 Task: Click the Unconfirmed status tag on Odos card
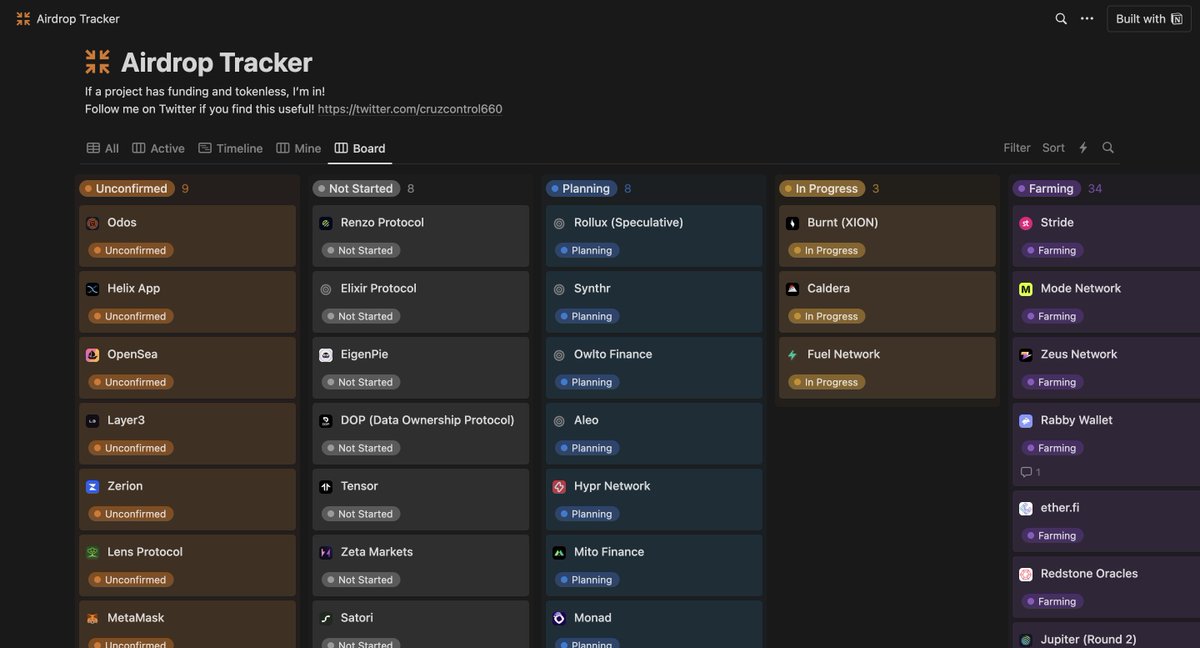point(130,250)
